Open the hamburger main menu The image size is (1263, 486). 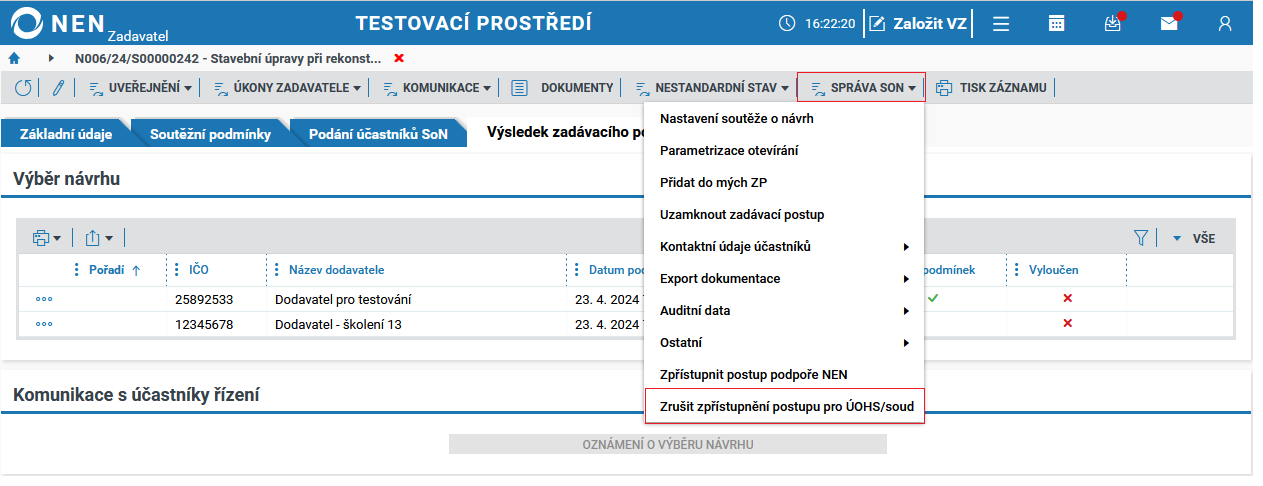click(1000, 23)
